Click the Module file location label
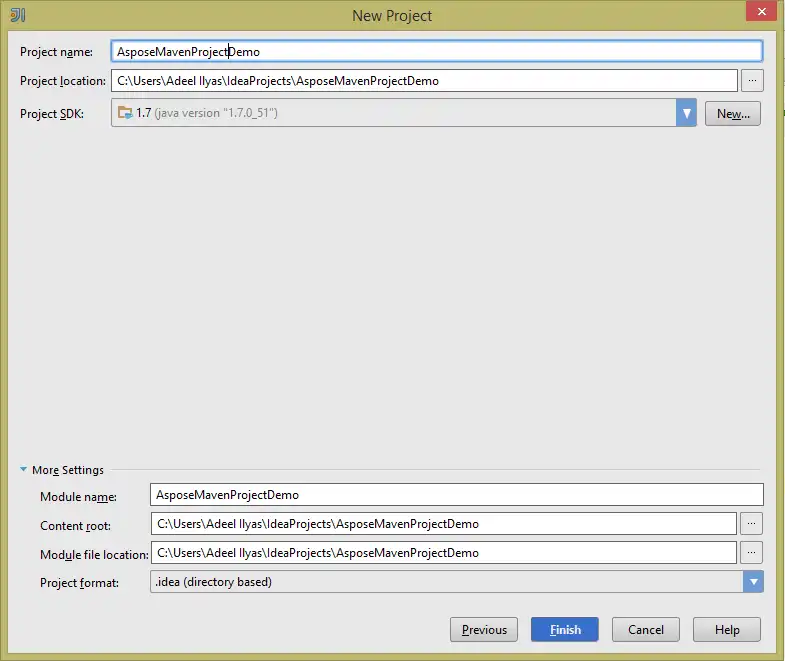Image resolution: width=785 pixels, height=661 pixels. [x=94, y=555]
